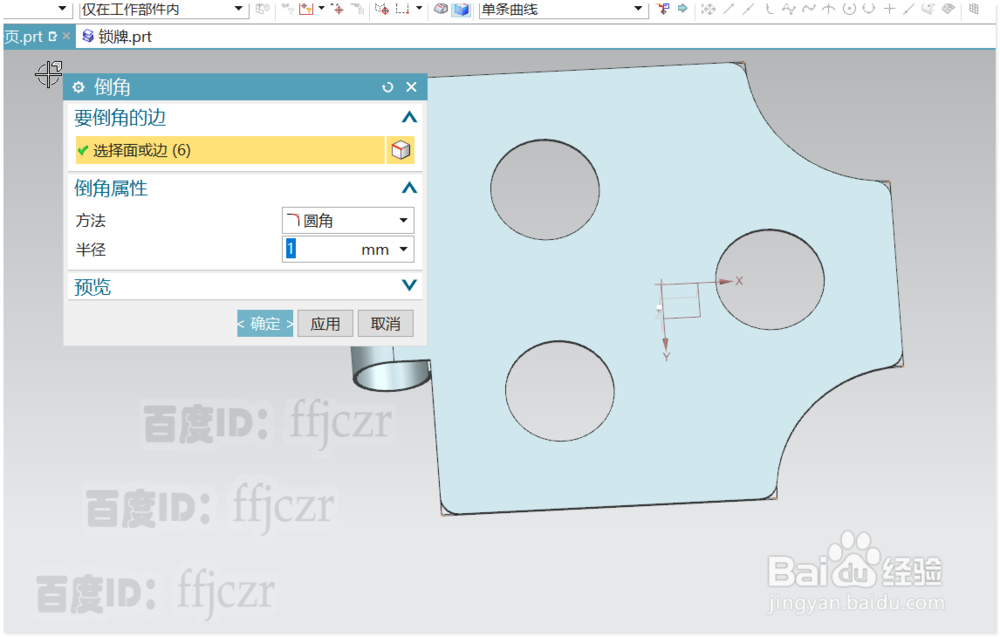Open the 方法 dropdown showing 圆角

click(x=348, y=221)
